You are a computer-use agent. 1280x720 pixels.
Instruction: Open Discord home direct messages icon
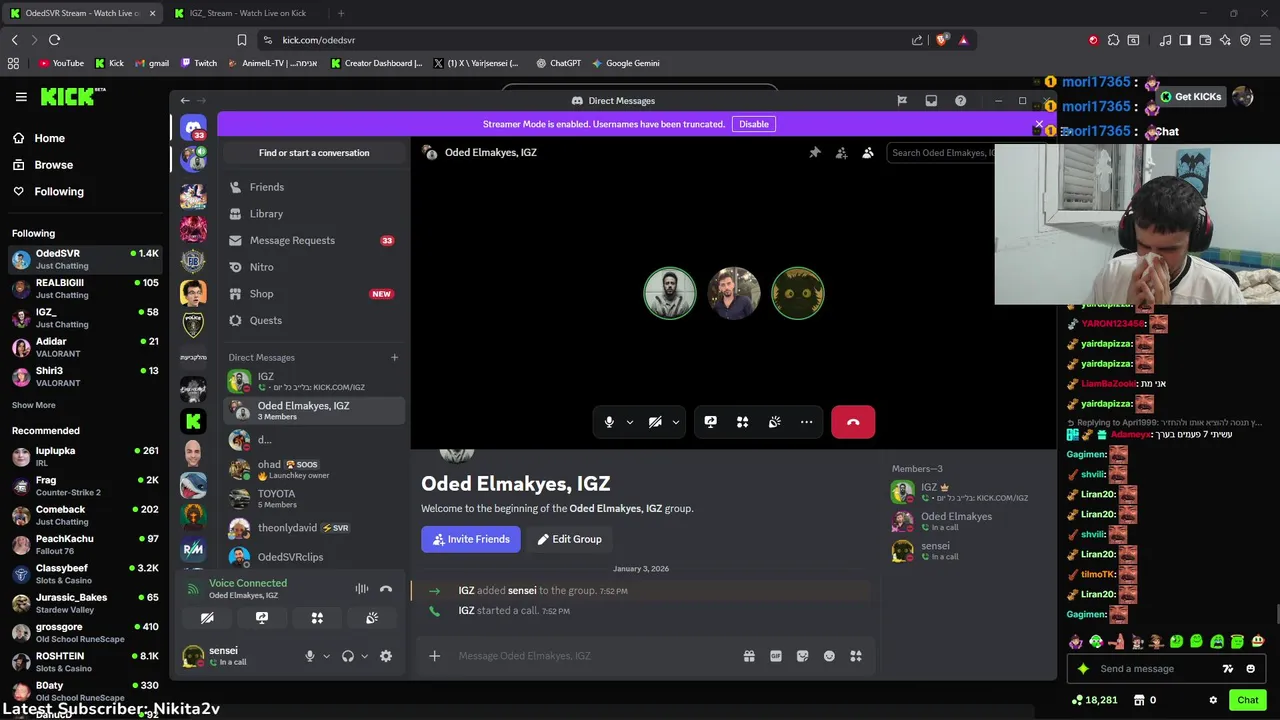coord(193,128)
